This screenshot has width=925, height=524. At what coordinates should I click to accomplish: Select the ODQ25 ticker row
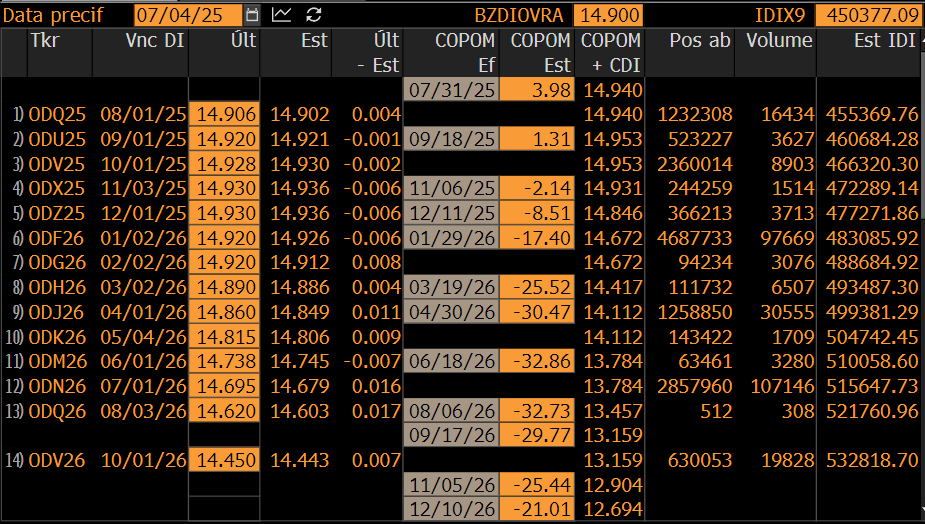tap(462, 114)
